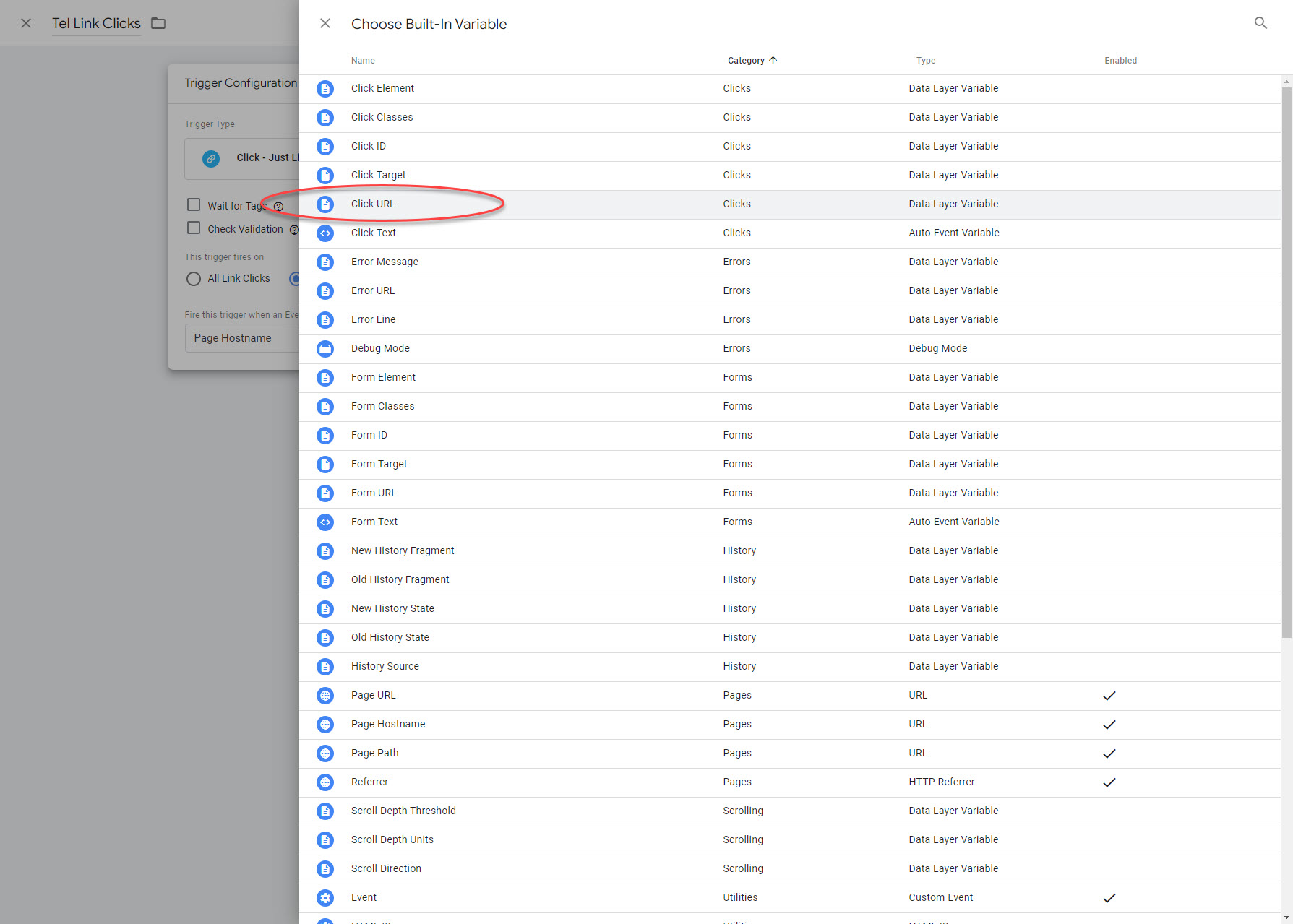Image resolution: width=1293 pixels, height=924 pixels.
Task: Select the Referrer built-in variable row
Action: click(x=369, y=782)
